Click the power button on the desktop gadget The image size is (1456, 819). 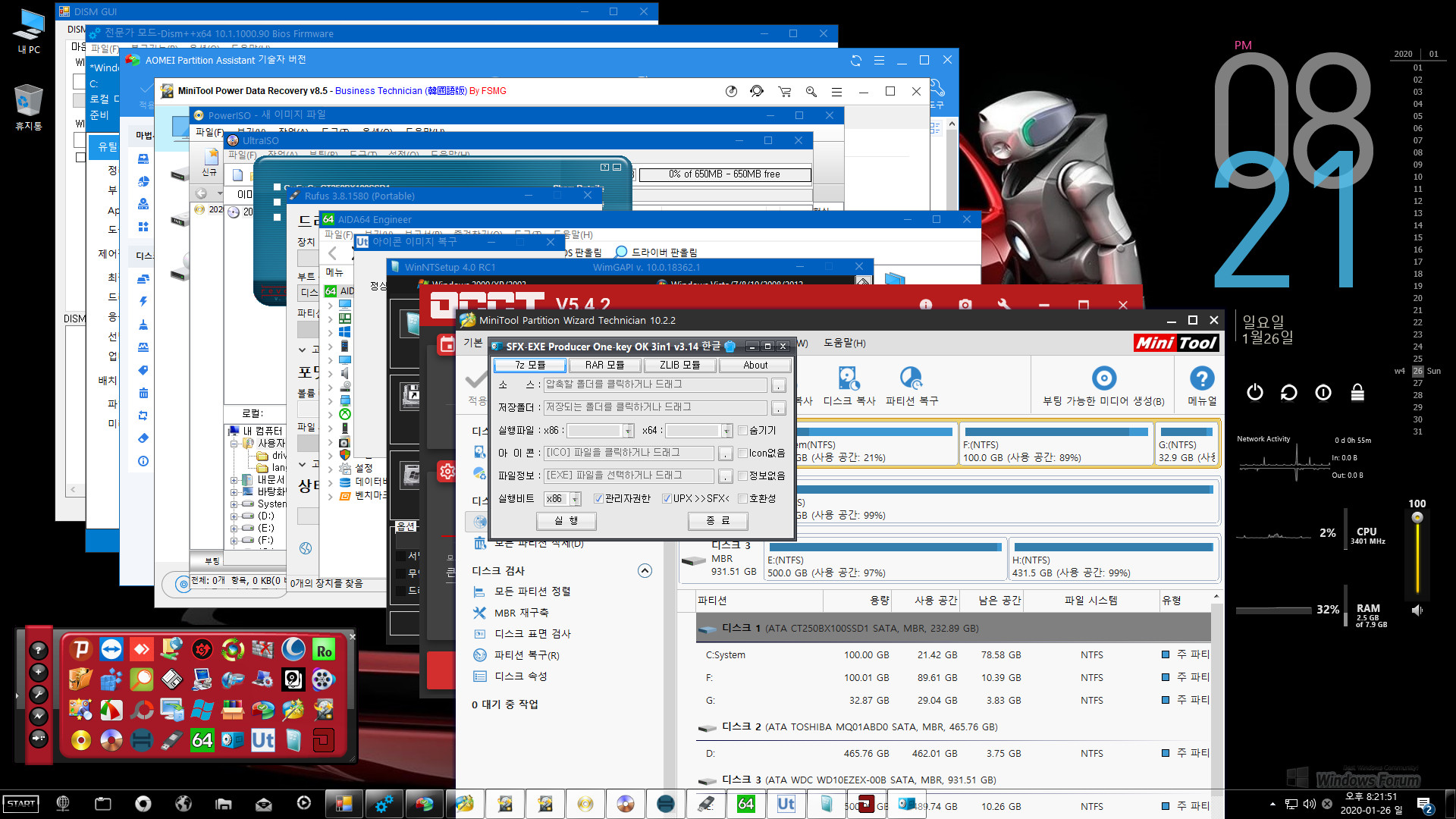click(x=1255, y=392)
